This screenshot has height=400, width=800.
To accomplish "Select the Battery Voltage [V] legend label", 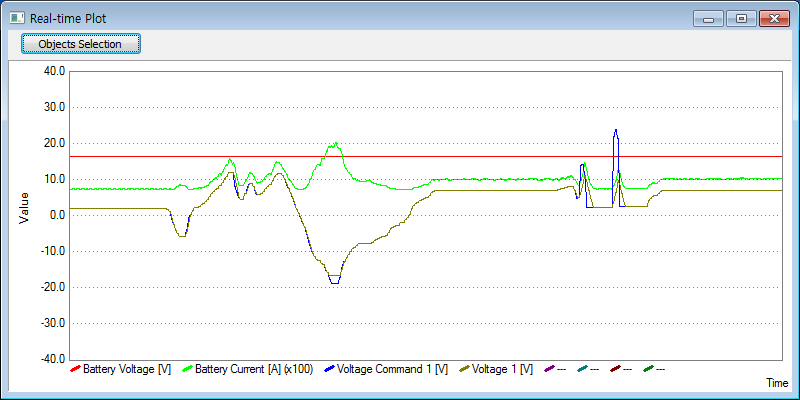I will click(x=127, y=369).
